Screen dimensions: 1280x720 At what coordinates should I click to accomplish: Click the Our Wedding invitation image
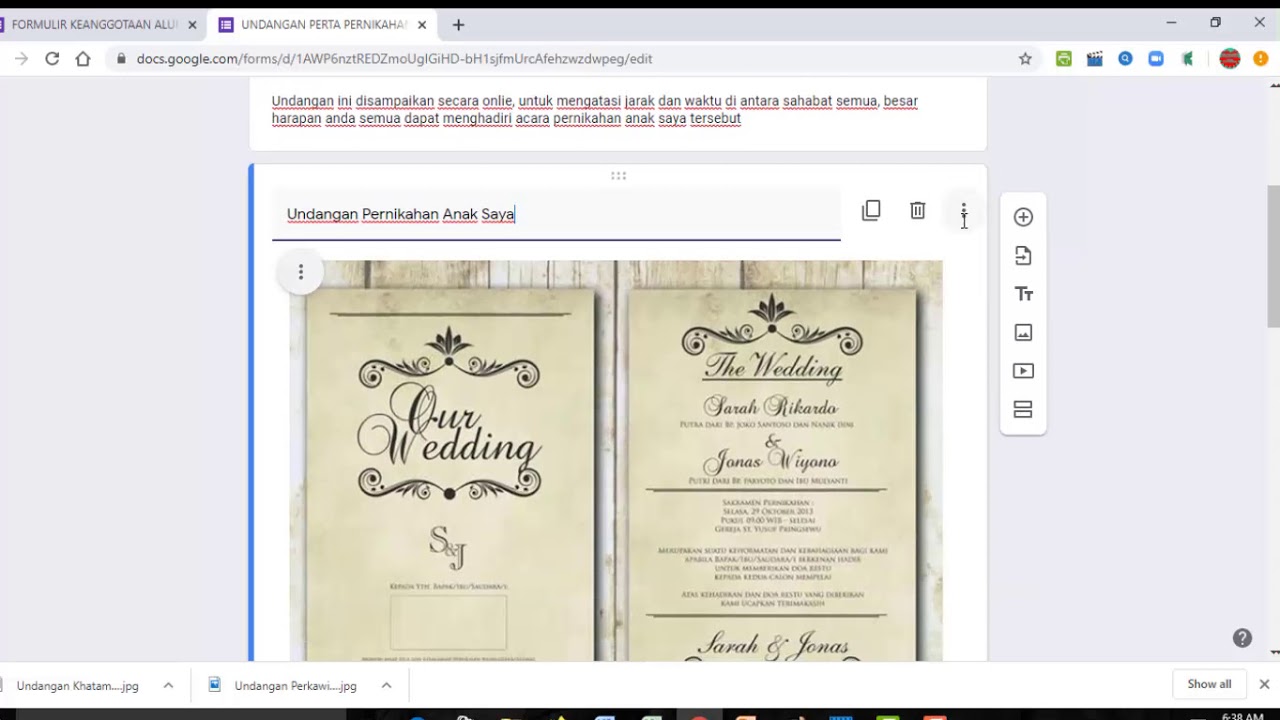pyautogui.click(x=616, y=461)
